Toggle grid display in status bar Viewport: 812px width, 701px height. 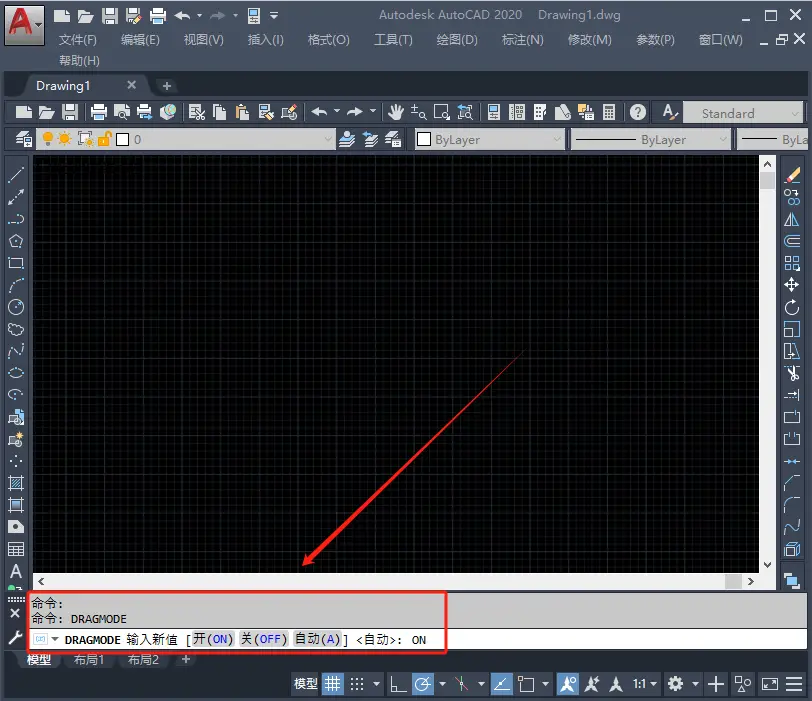coord(332,684)
